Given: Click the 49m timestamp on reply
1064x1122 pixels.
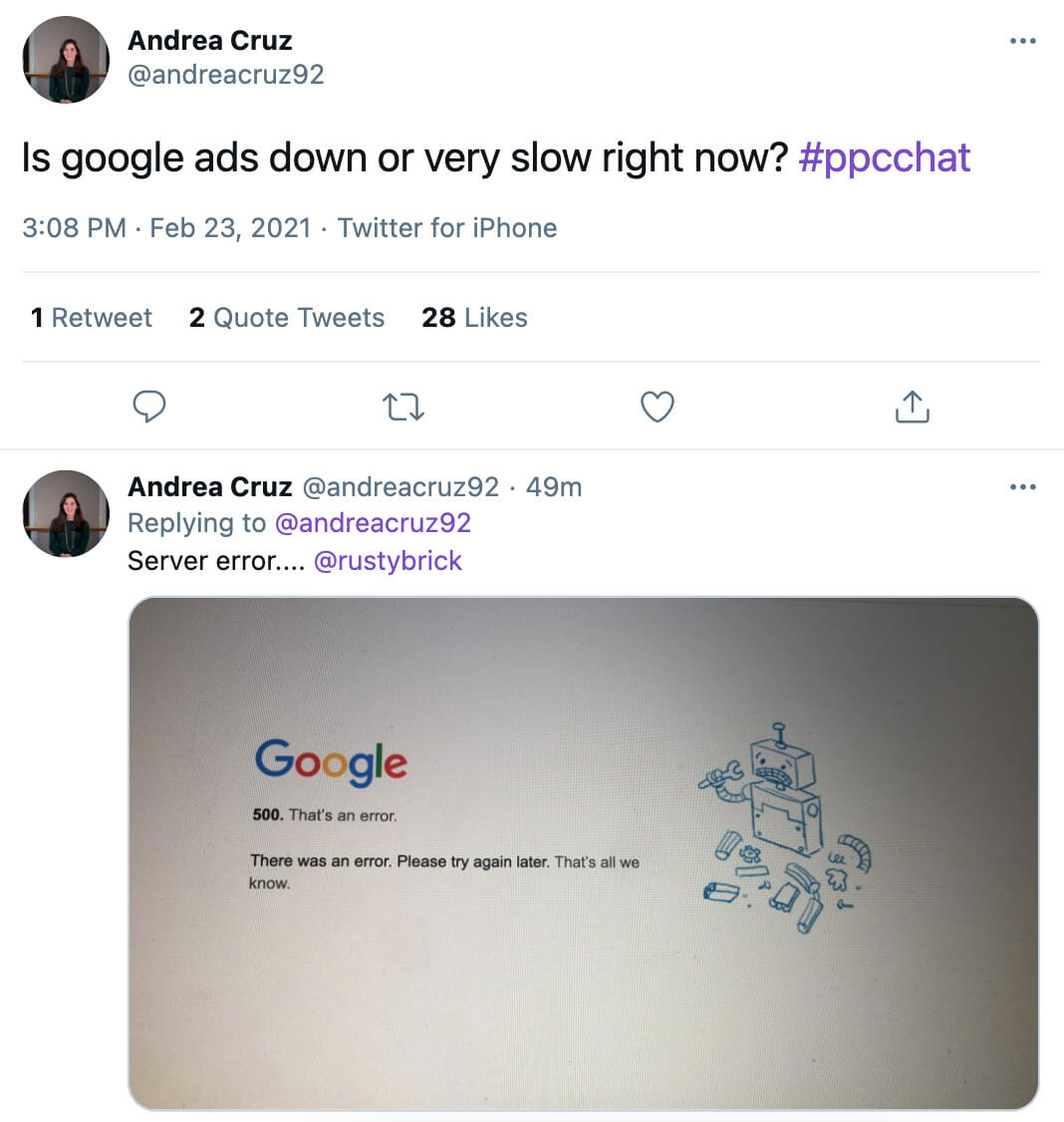Looking at the screenshot, I should 554,487.
